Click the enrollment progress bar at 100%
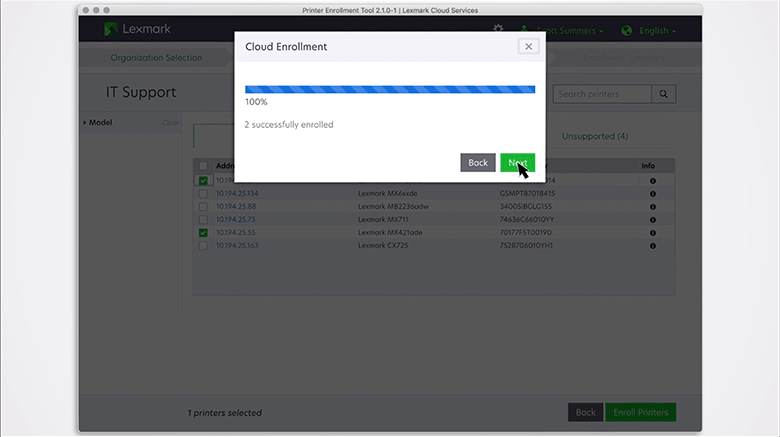The height and width of the screenshot is (437, 780). click(390, 89)
